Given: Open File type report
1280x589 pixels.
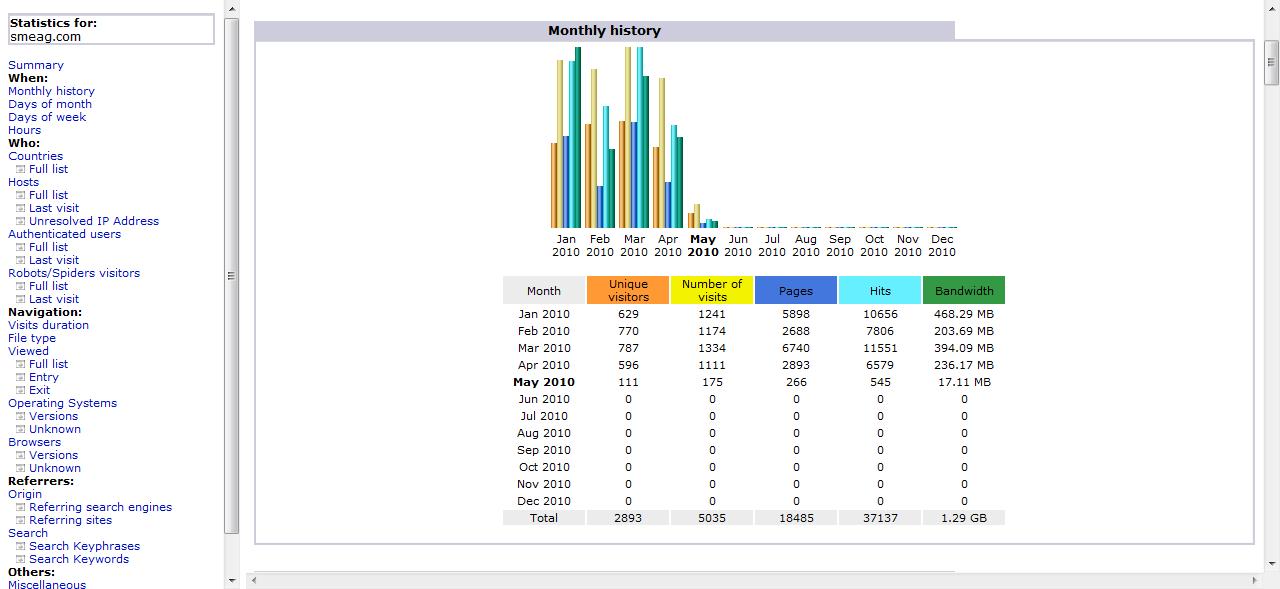Looking at the screenshot, I should [32, 338].
